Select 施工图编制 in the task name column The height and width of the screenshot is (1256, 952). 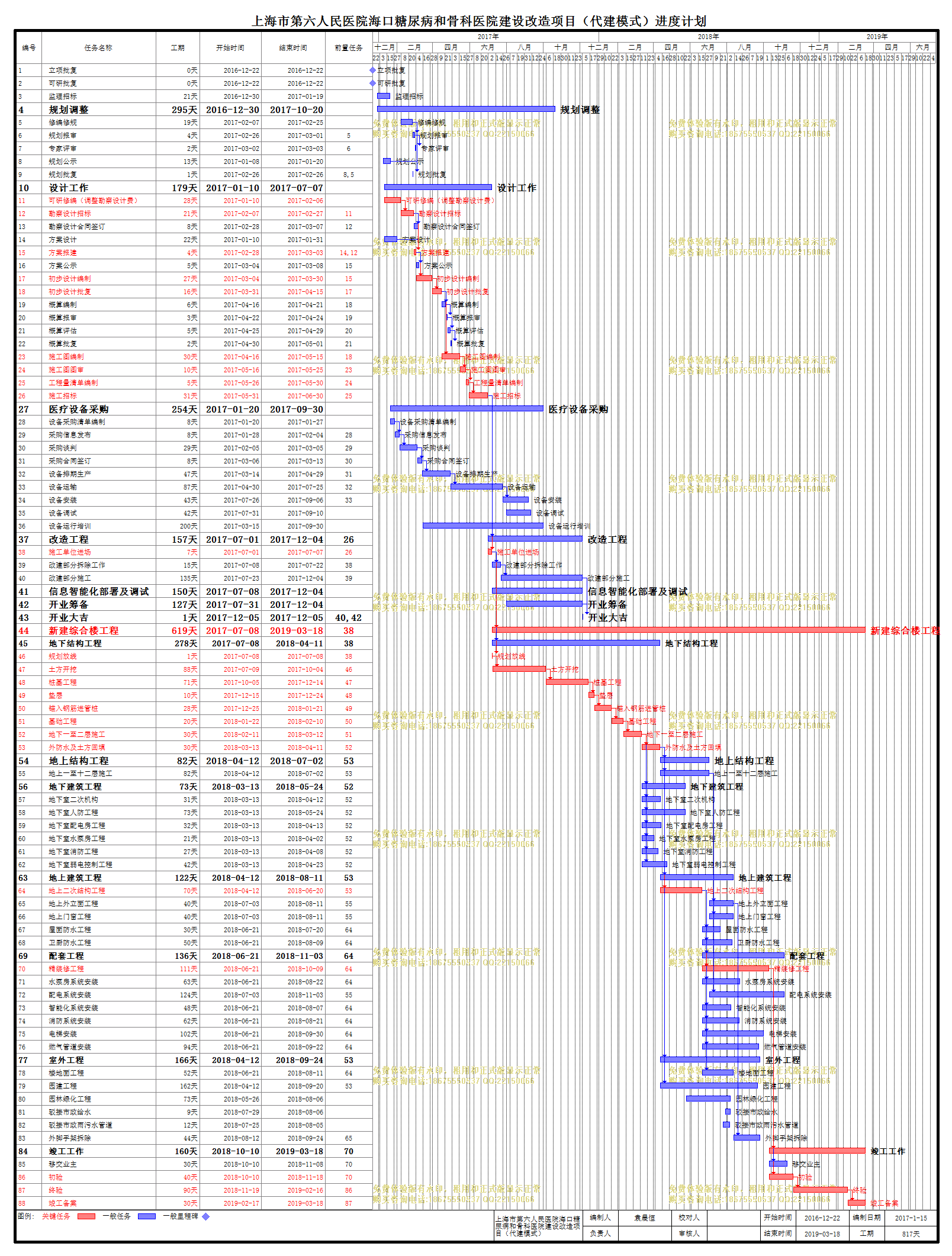coord(66,357)
